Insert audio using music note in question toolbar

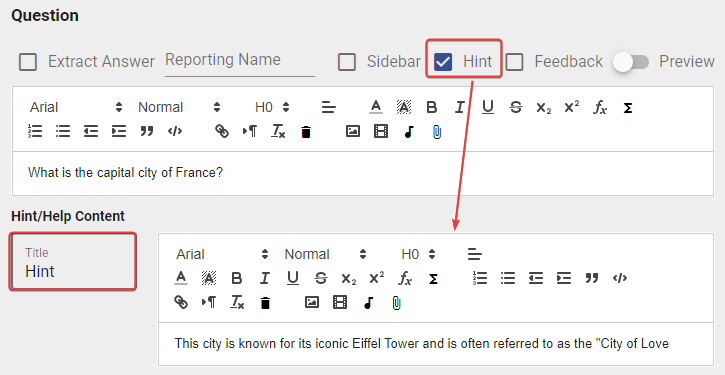[409, 132]
